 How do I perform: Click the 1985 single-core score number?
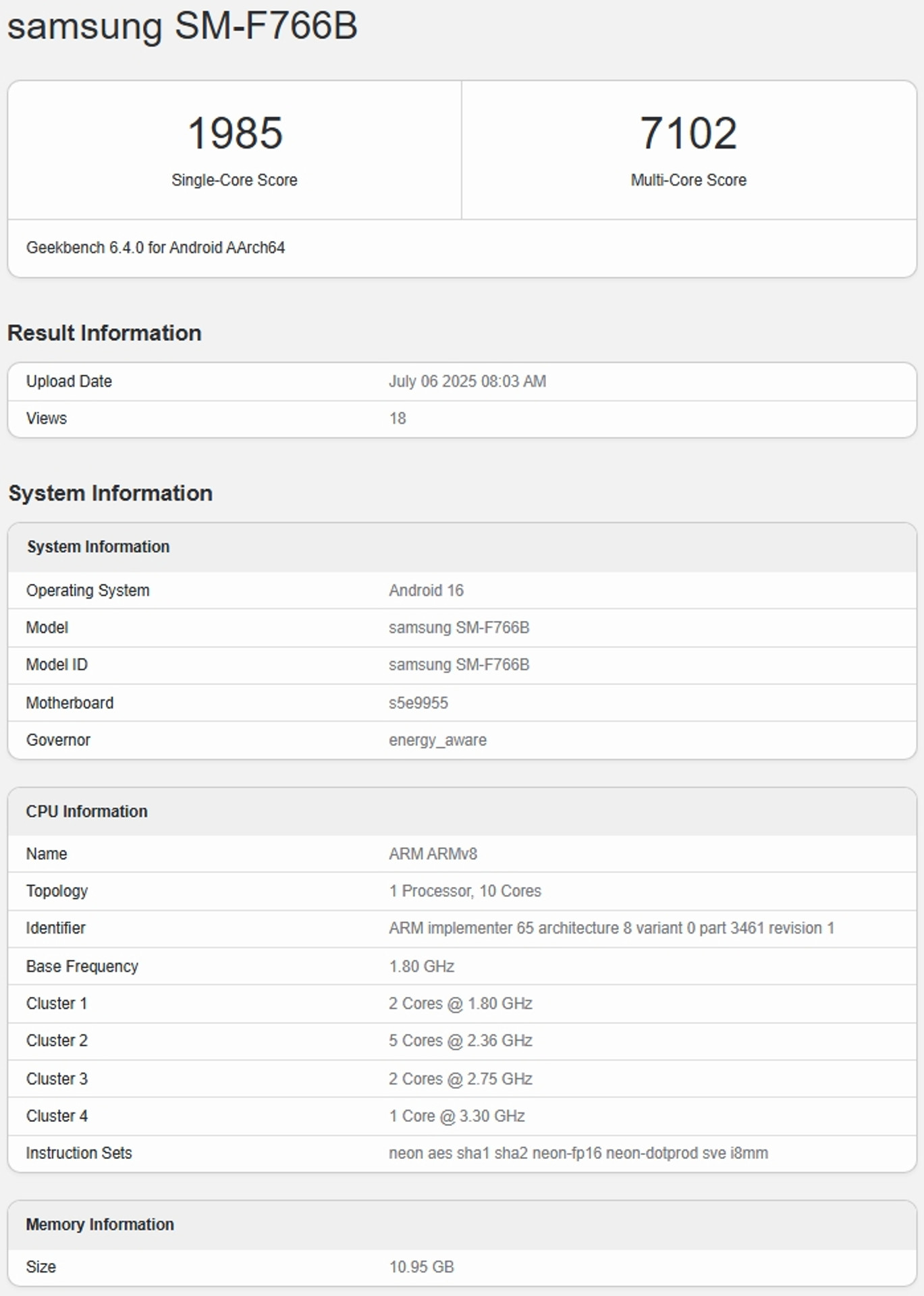tap(234, 133)
